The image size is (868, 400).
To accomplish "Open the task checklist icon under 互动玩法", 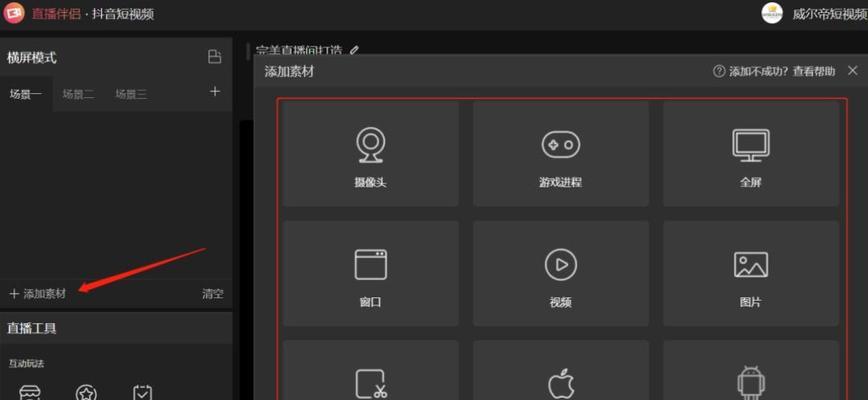I will [x=143, y=393].
